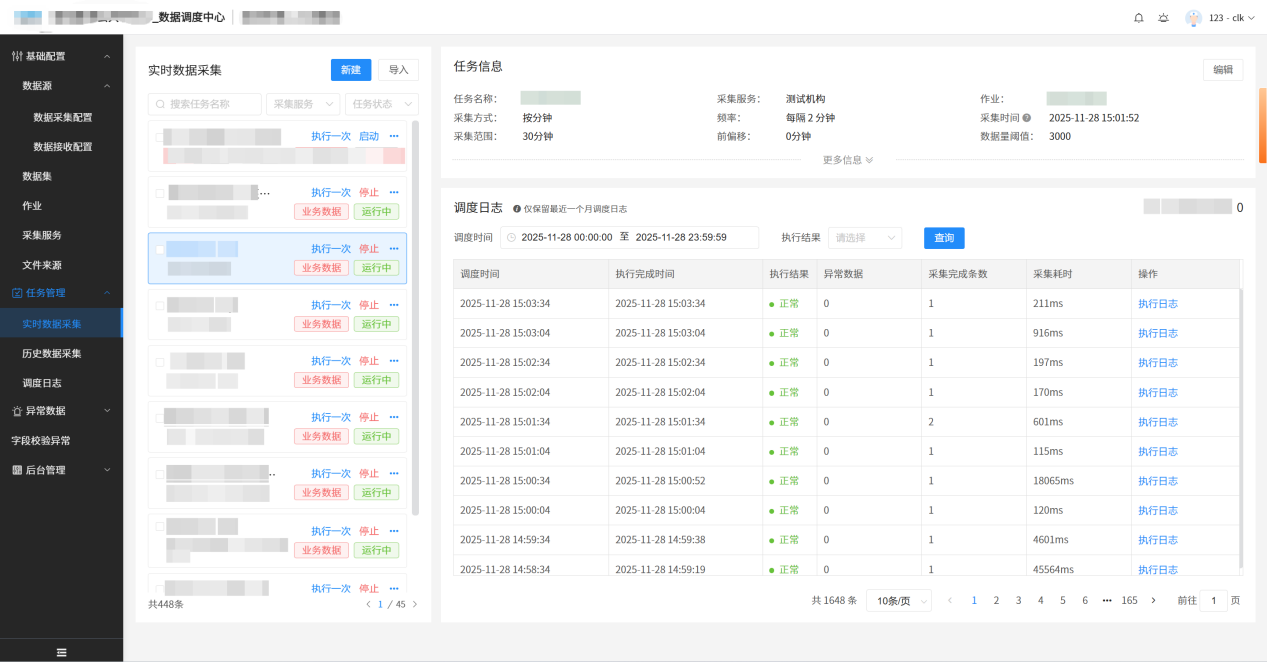The height and width of the screenshot is (662, 1267).
Task: Open 历史数据采集 in the sidebar
Action: [x=52, y=353]
